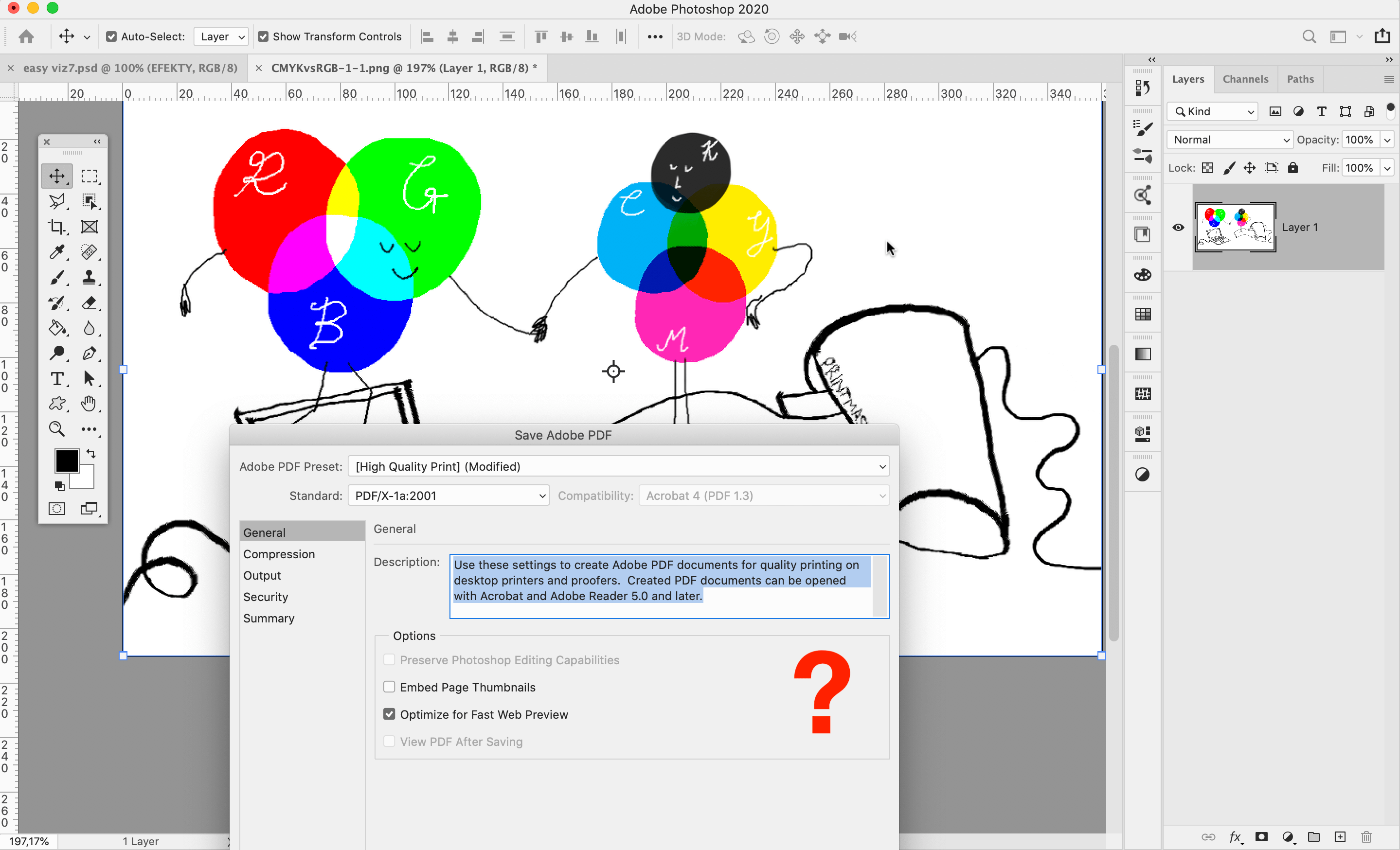
Task: Toggle lock all for layer
Action: coord(1292,167)
